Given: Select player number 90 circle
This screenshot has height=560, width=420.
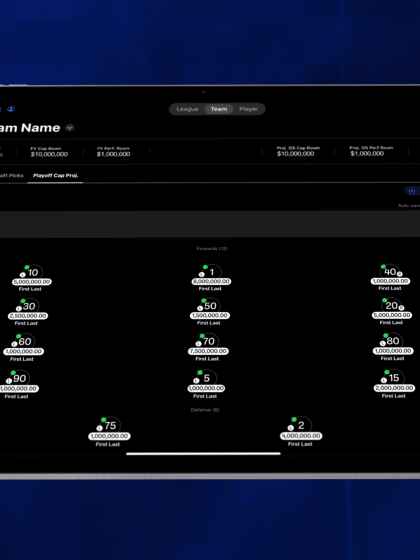Looking at the screenshot, I should tap(21, 378).
